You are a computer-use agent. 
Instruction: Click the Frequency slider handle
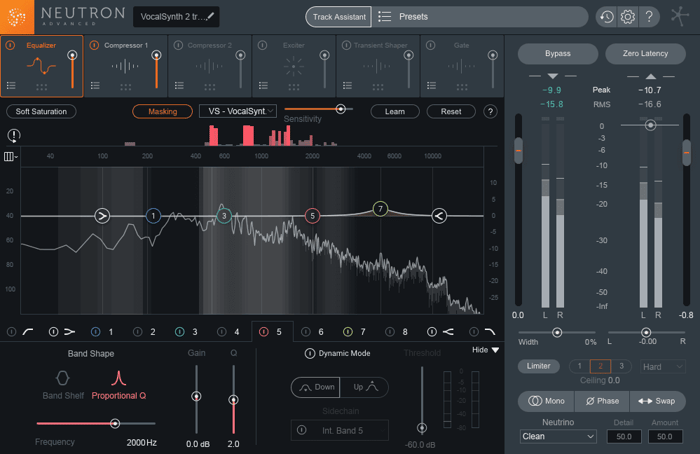tap(115, 423)
